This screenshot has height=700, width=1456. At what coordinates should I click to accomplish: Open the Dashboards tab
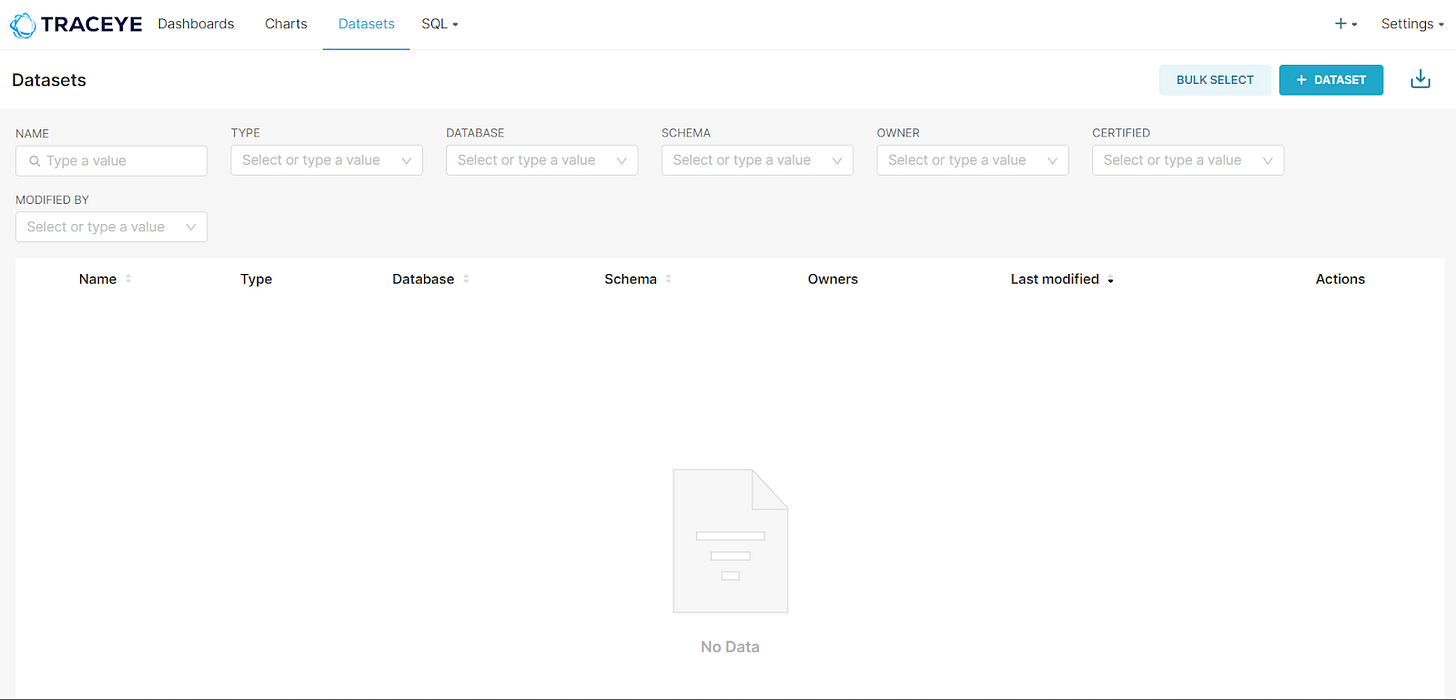pos(196,24)
